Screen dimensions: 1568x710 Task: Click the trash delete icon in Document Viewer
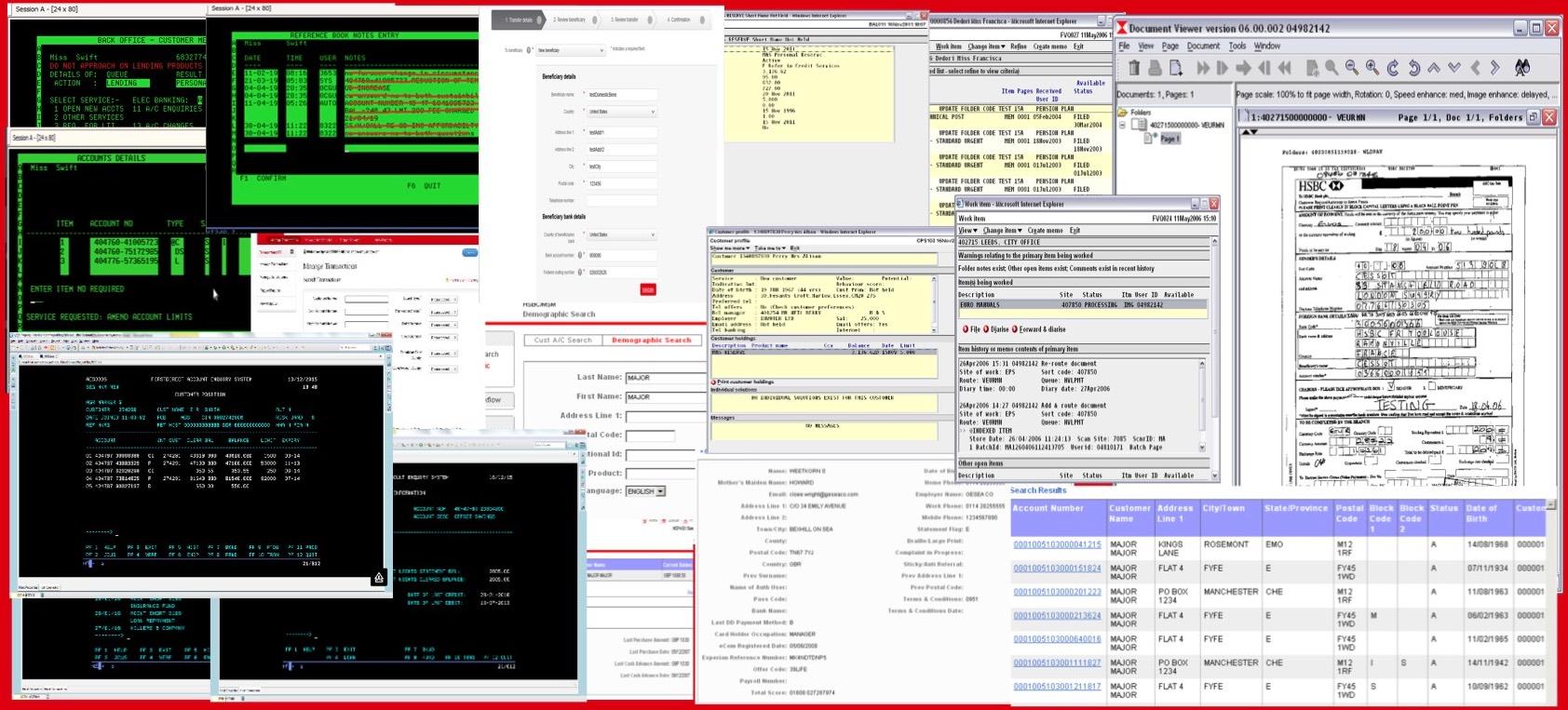pos(1134,68)
